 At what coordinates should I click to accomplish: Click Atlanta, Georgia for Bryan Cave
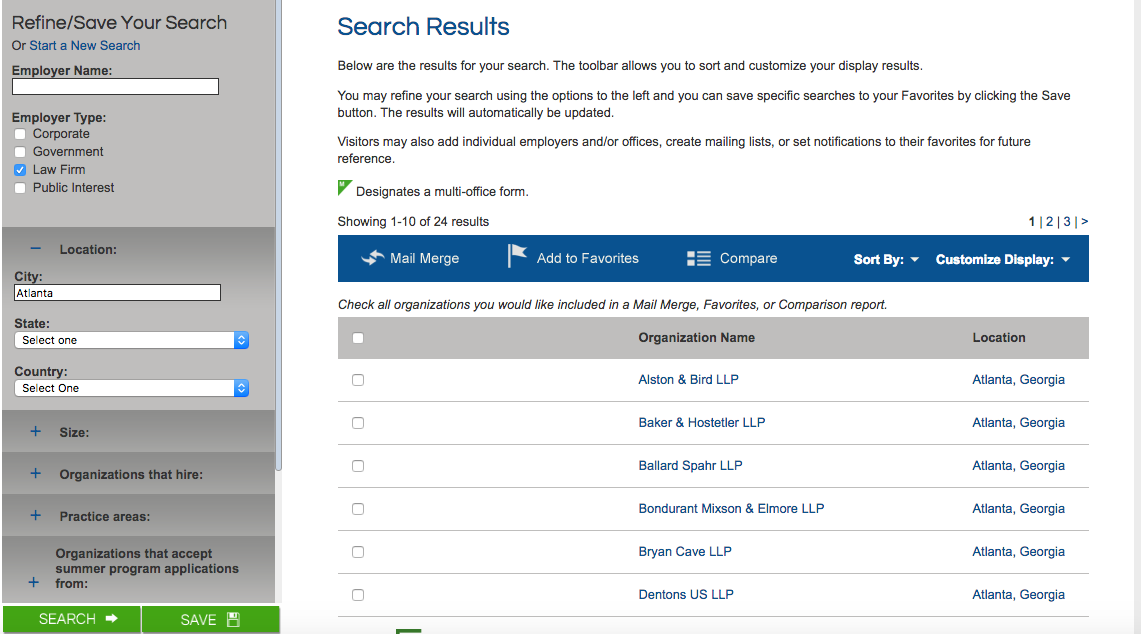point(1018,551)
